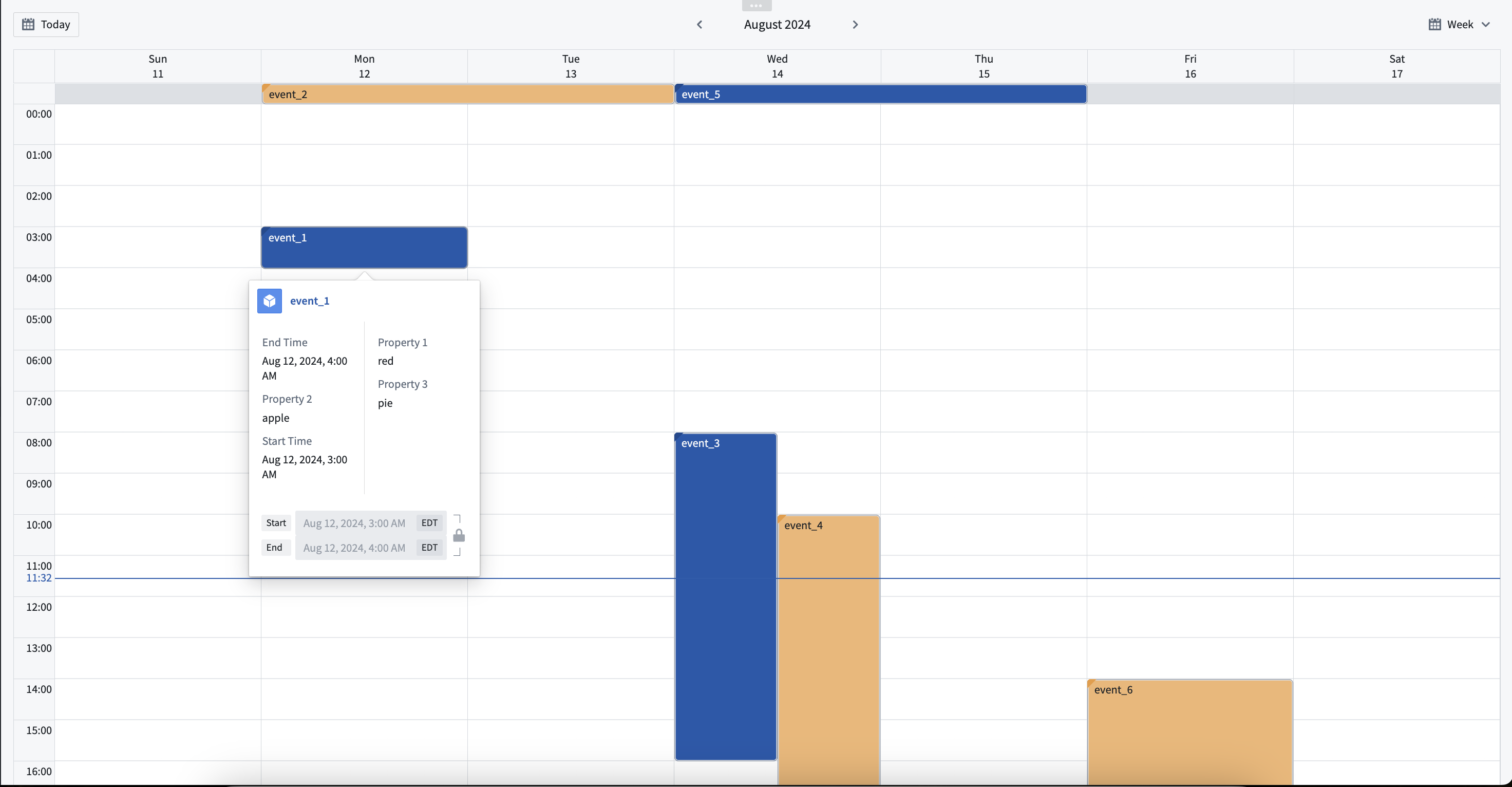Click the Sat 17 column header

[x=1396, y=66]
